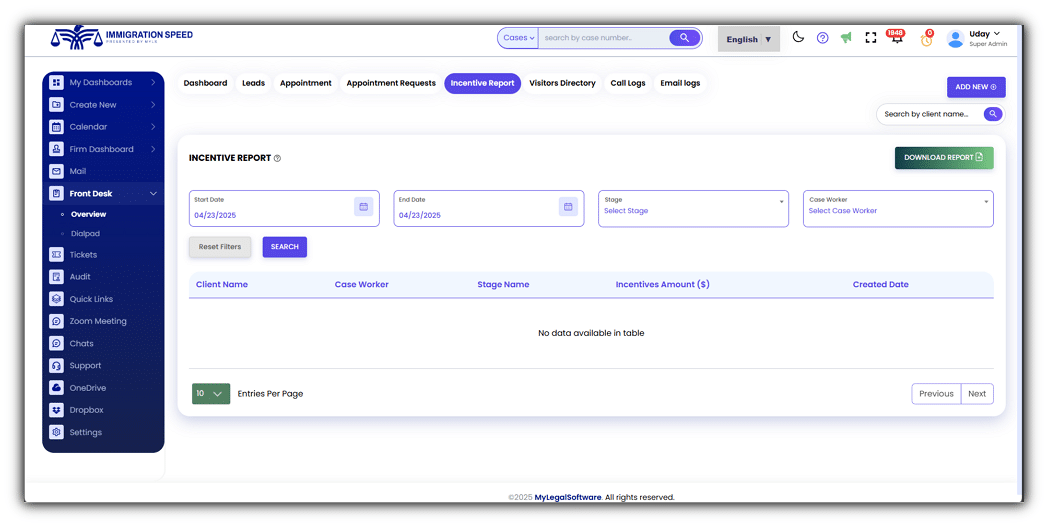Click the Reset Filters button

coord(220,247)
